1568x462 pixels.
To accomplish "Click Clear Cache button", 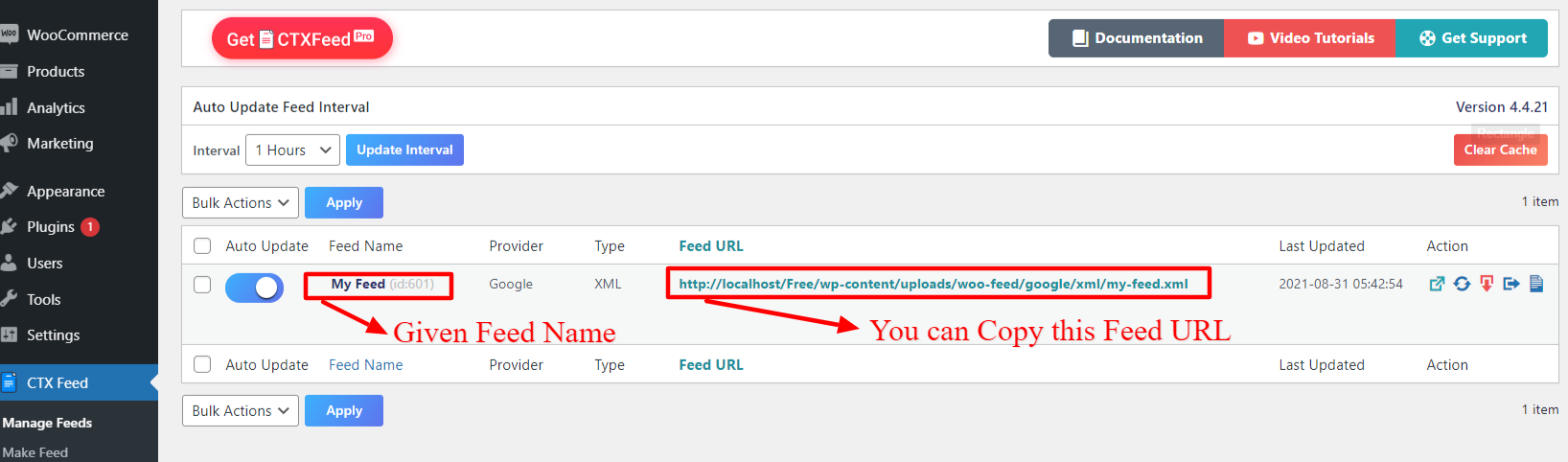I will [1500, 150].
